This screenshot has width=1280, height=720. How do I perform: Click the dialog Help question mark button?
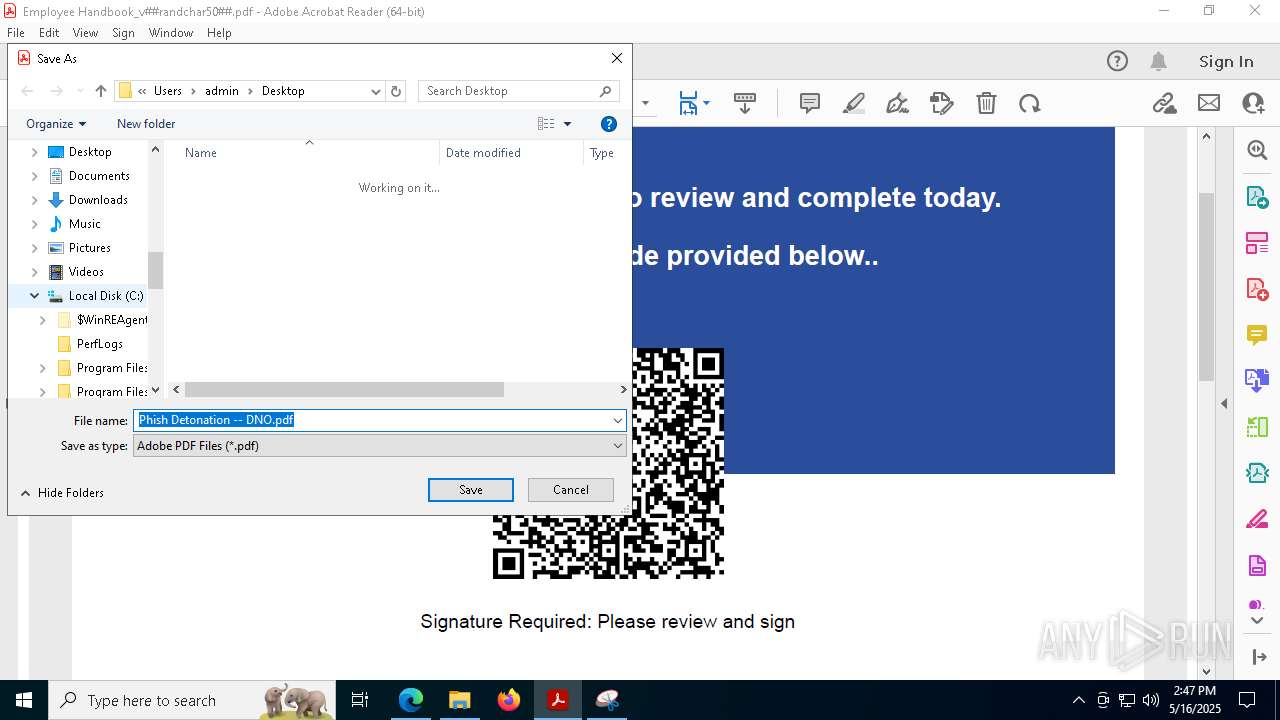click(609, 124)
